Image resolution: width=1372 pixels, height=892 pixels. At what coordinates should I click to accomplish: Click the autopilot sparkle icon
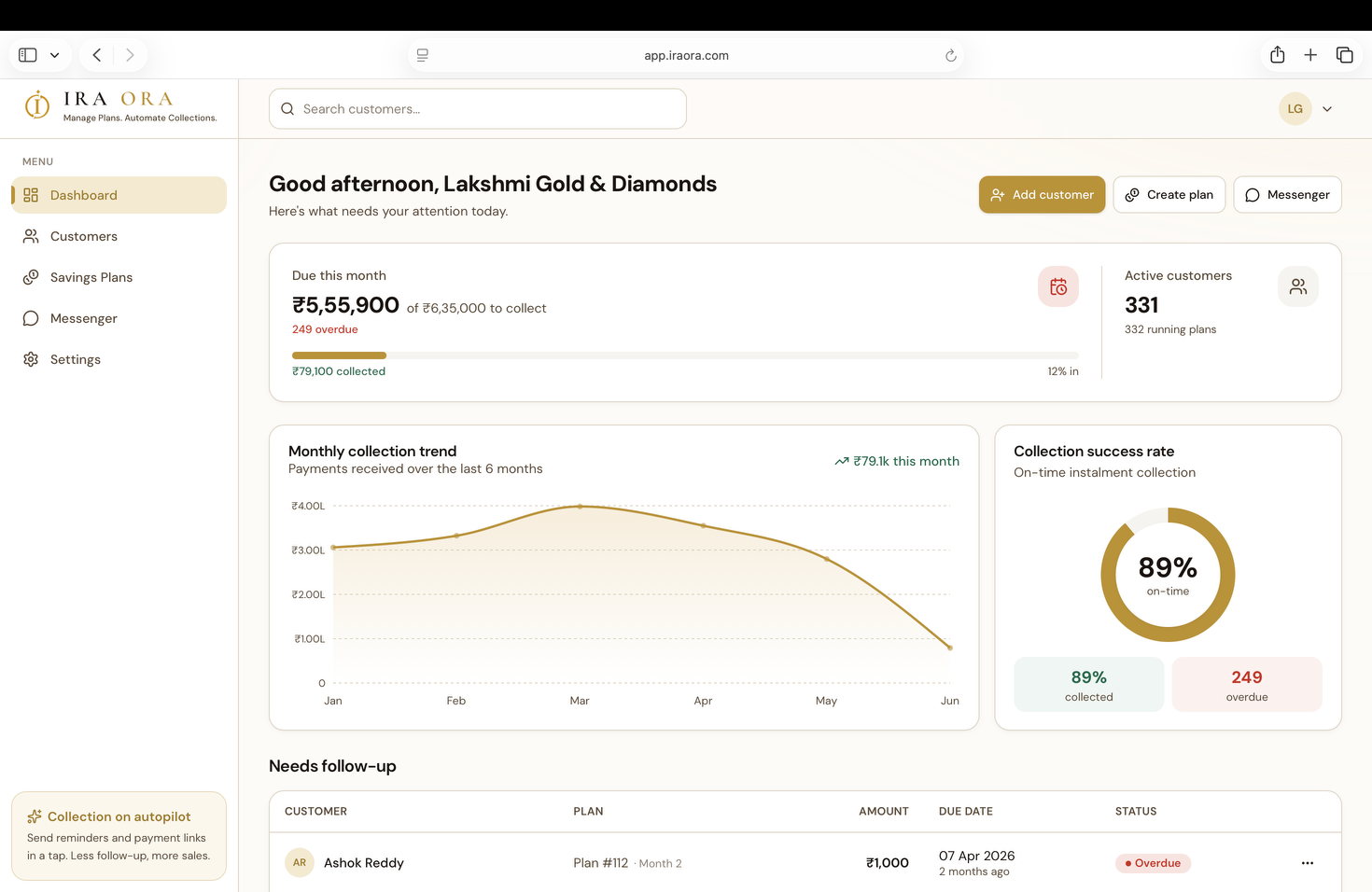[35, 816]
